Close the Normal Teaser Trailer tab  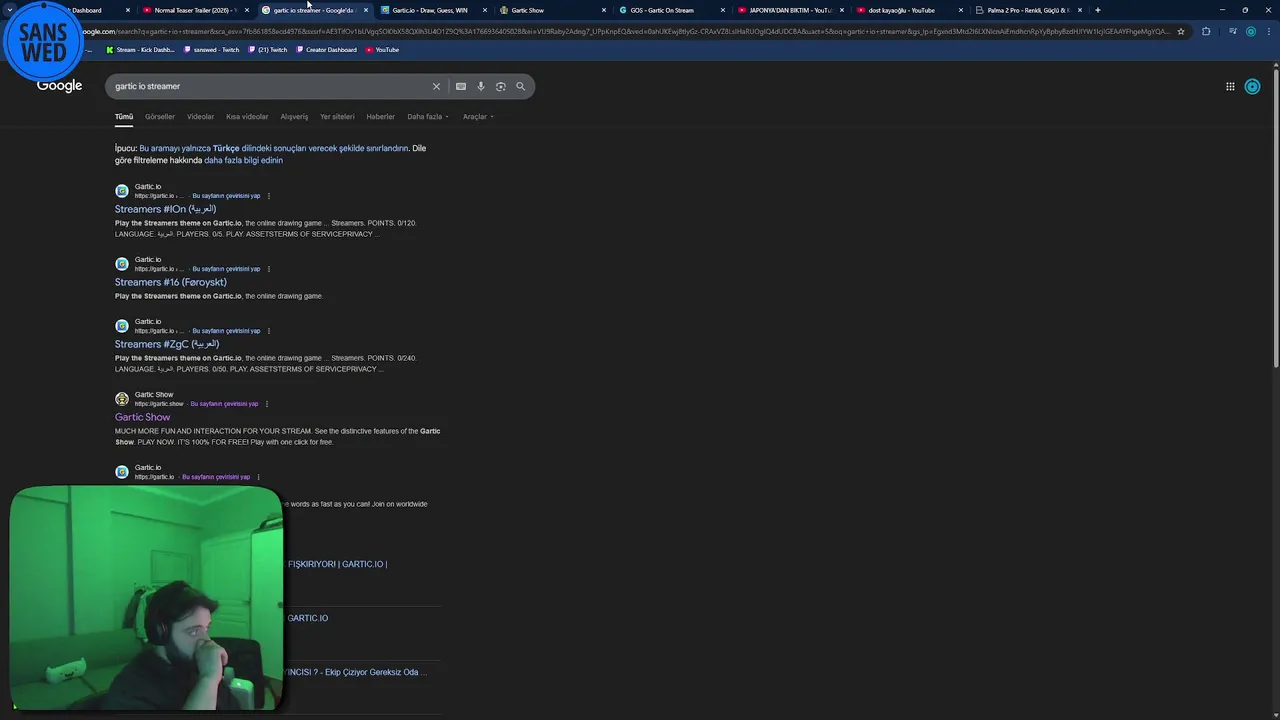tap(247, 10)
